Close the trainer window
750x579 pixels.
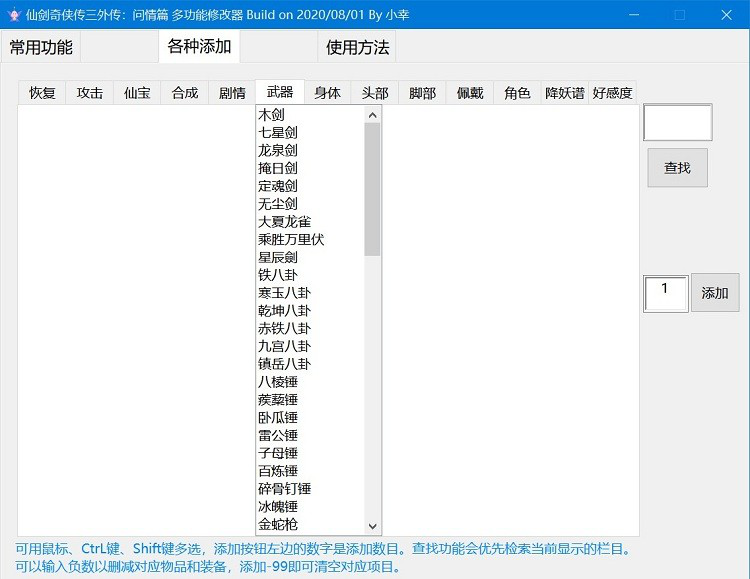(x=726, y=14)
